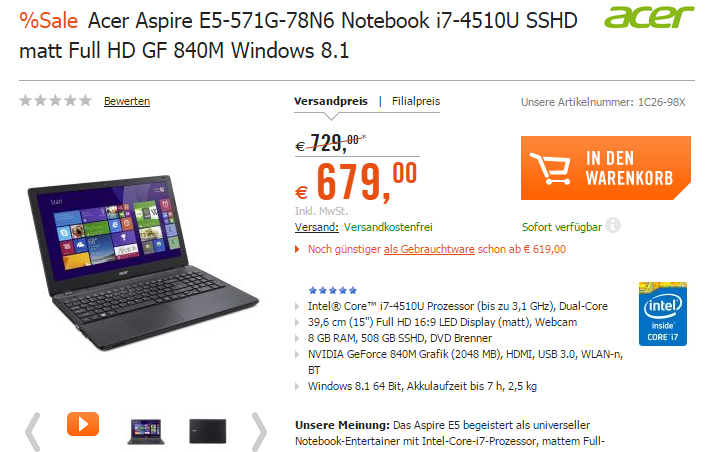This screenshot has height=452, width=713.
Task: Open the Bewerten rating link
Action: click(127, 101)
